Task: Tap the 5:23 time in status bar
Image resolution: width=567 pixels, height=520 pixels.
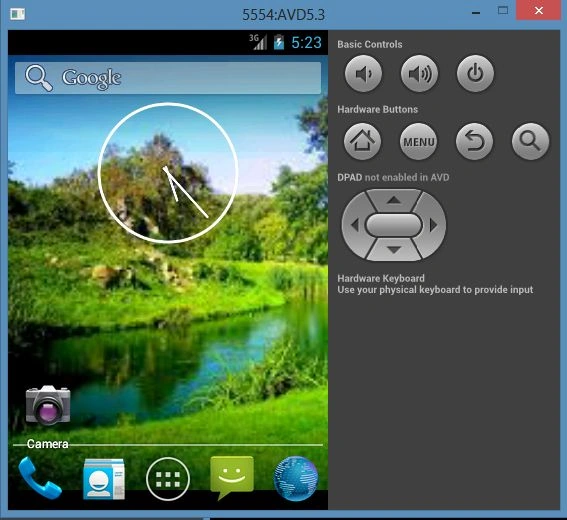Action: [306, 43]
